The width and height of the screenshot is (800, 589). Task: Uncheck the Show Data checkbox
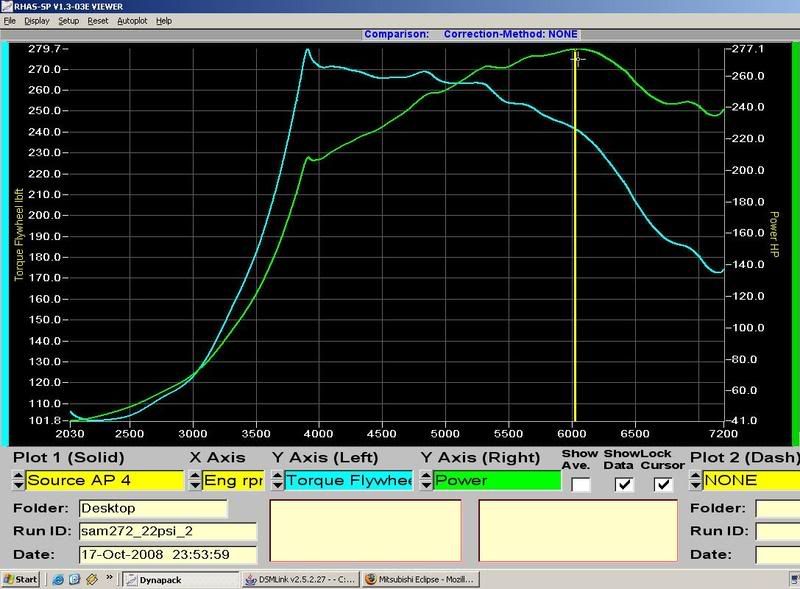tap(624, 484)
